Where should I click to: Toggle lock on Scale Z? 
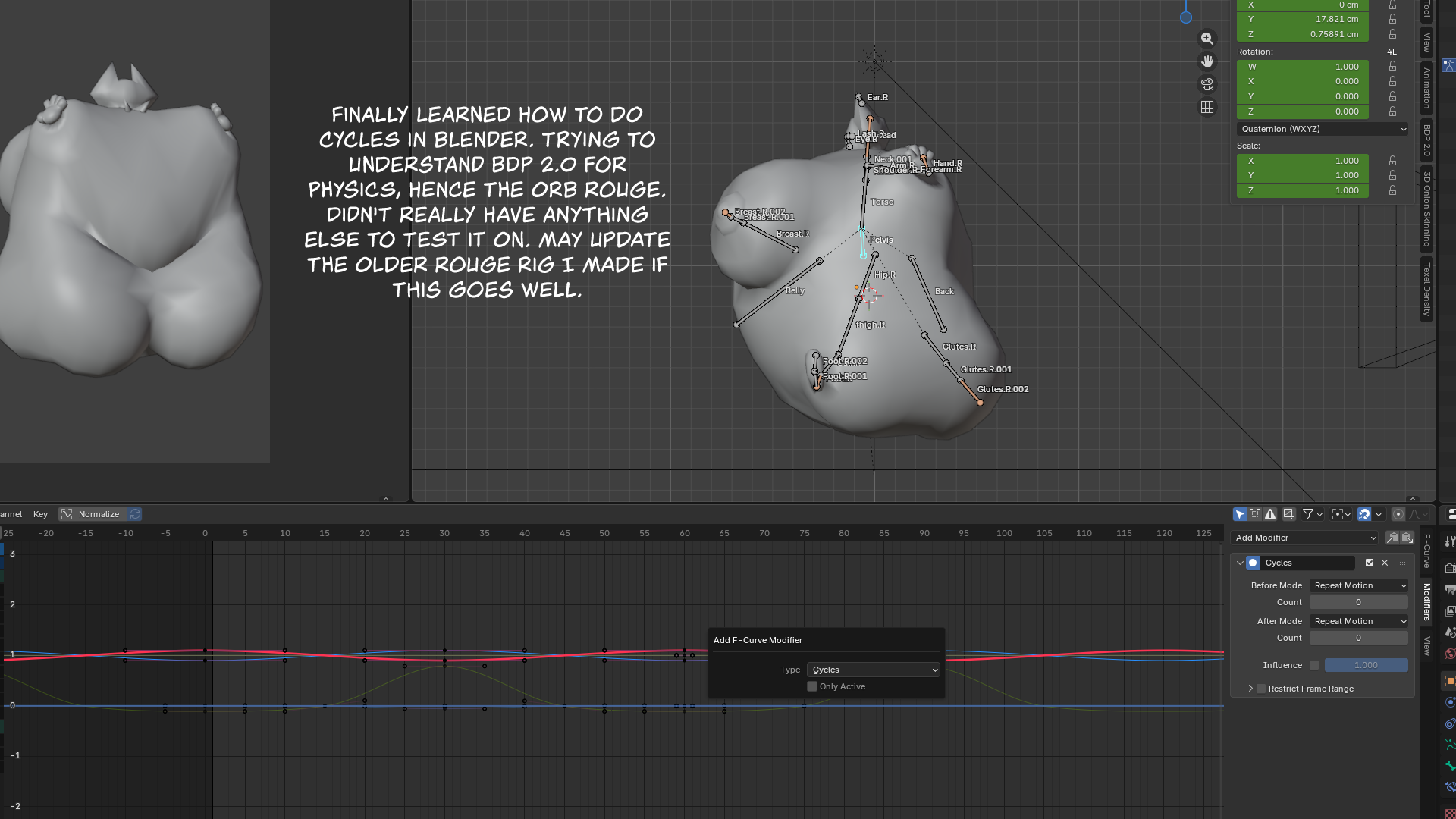[1393, 190]
